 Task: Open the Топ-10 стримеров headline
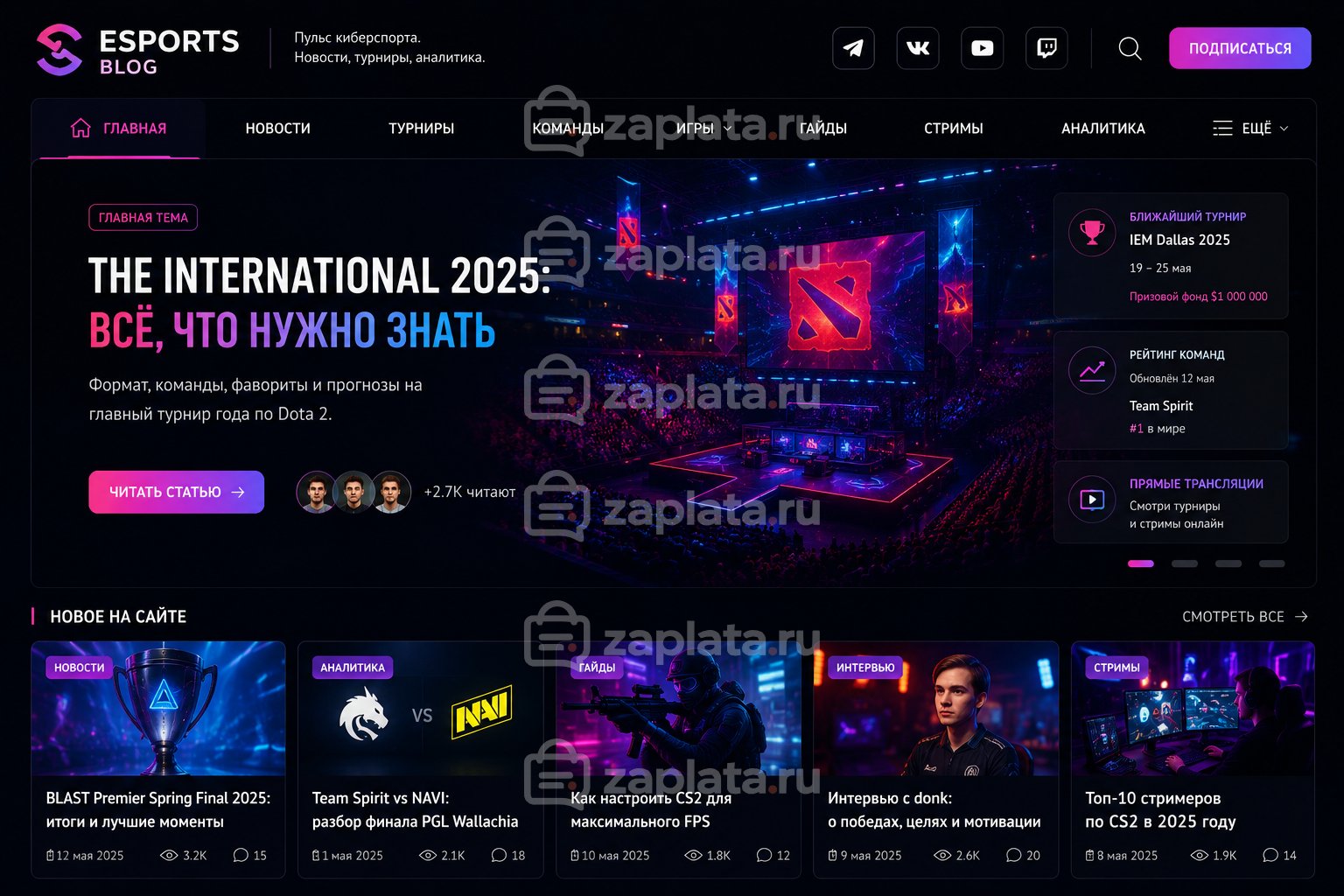tap(1160, 810)
